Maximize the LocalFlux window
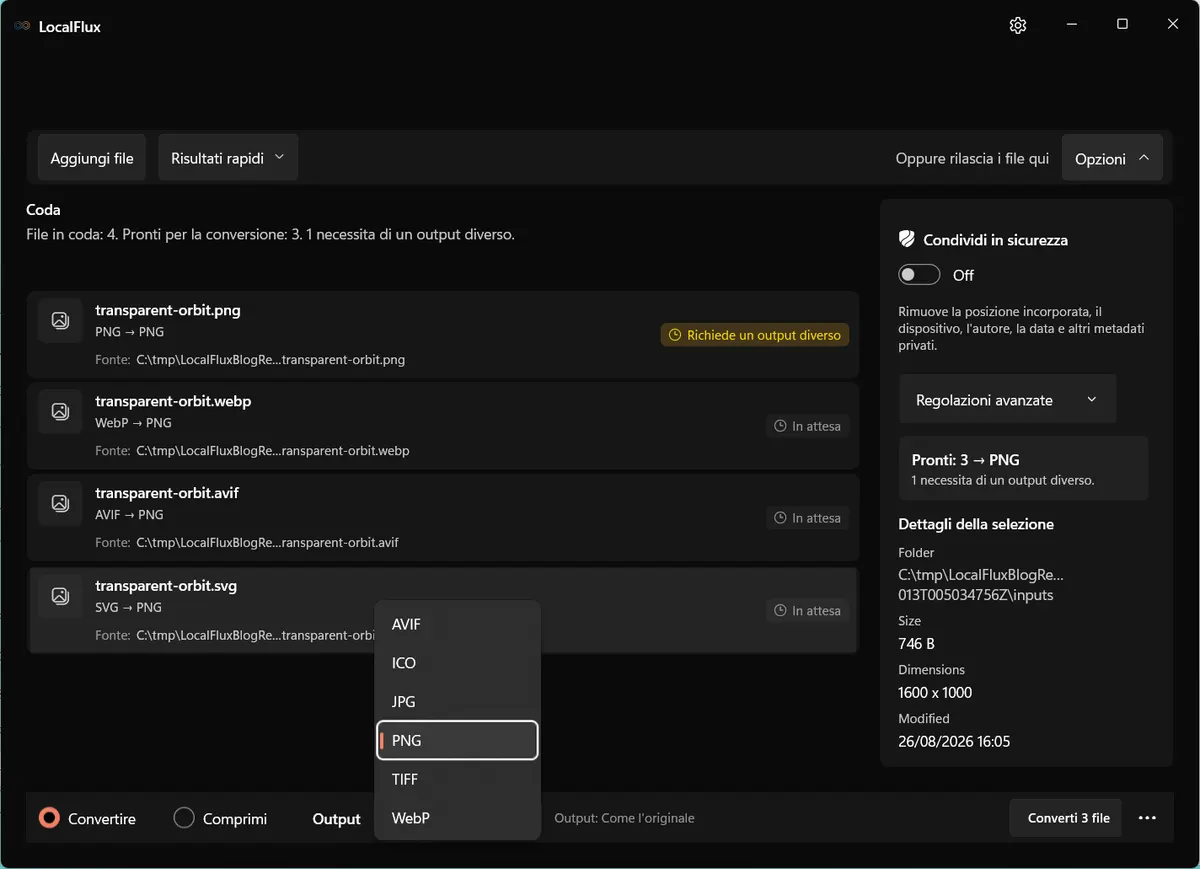This screenshot has height=869, width=1200. pyautogui.click(x=1122, y=25)
